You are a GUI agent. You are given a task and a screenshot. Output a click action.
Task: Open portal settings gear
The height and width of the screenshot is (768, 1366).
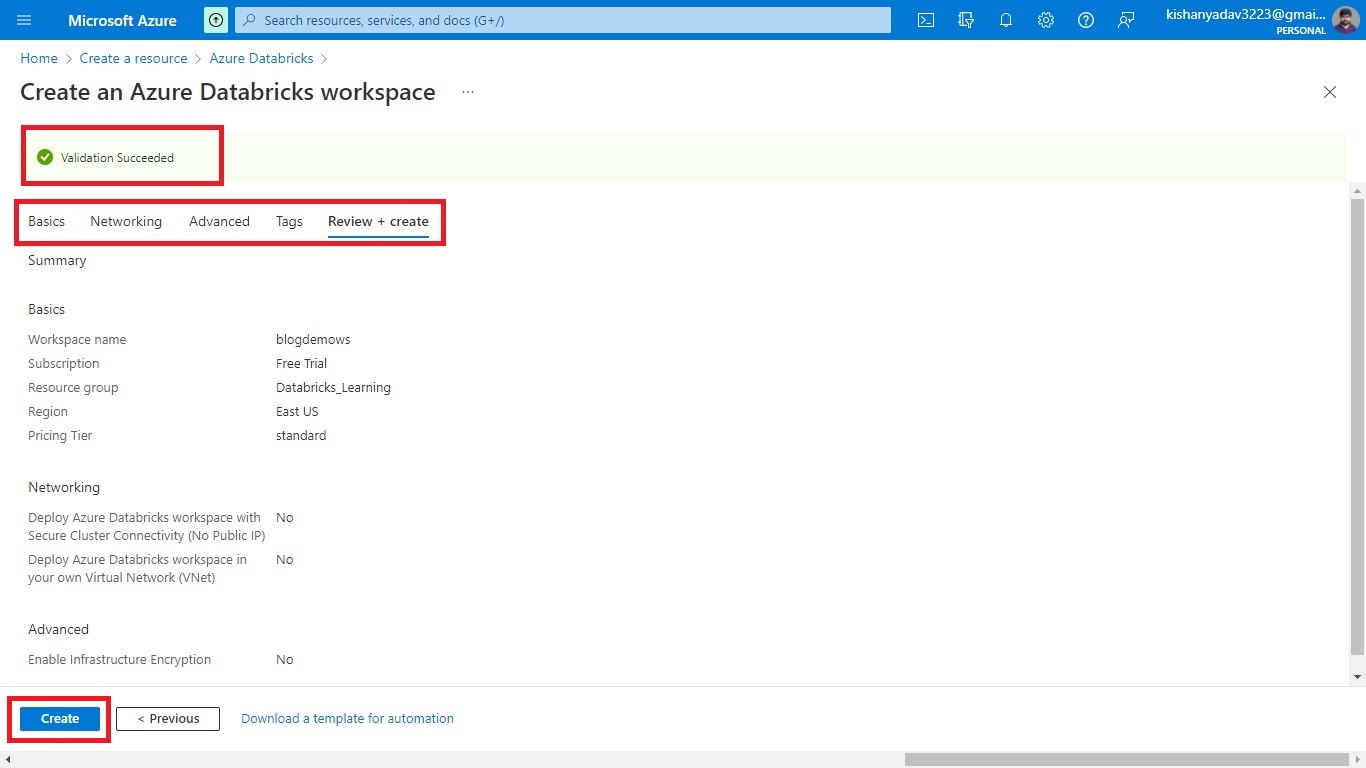pos(1046,20)
